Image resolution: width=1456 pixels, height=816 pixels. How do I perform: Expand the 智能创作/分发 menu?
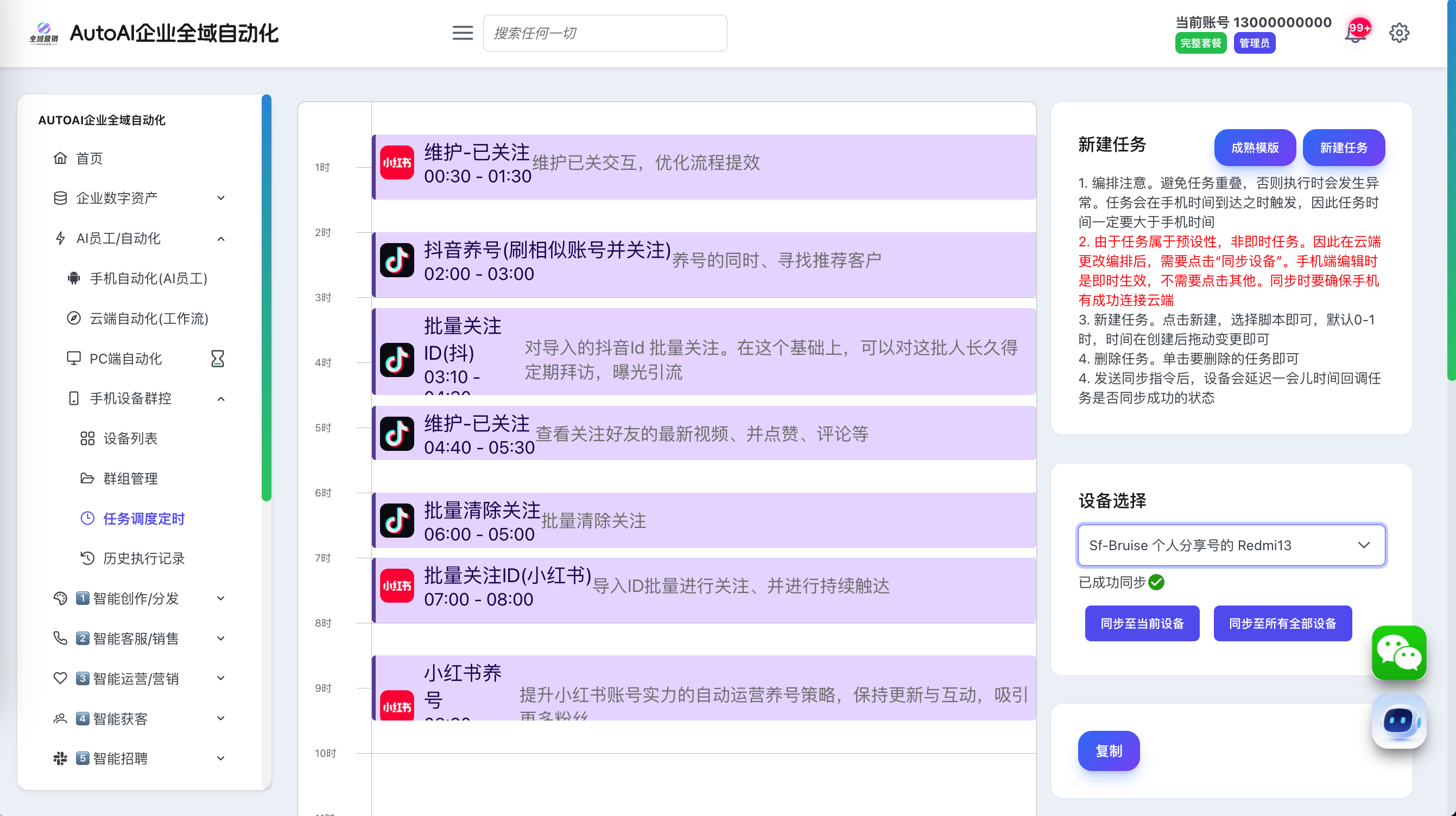(221, 598)
